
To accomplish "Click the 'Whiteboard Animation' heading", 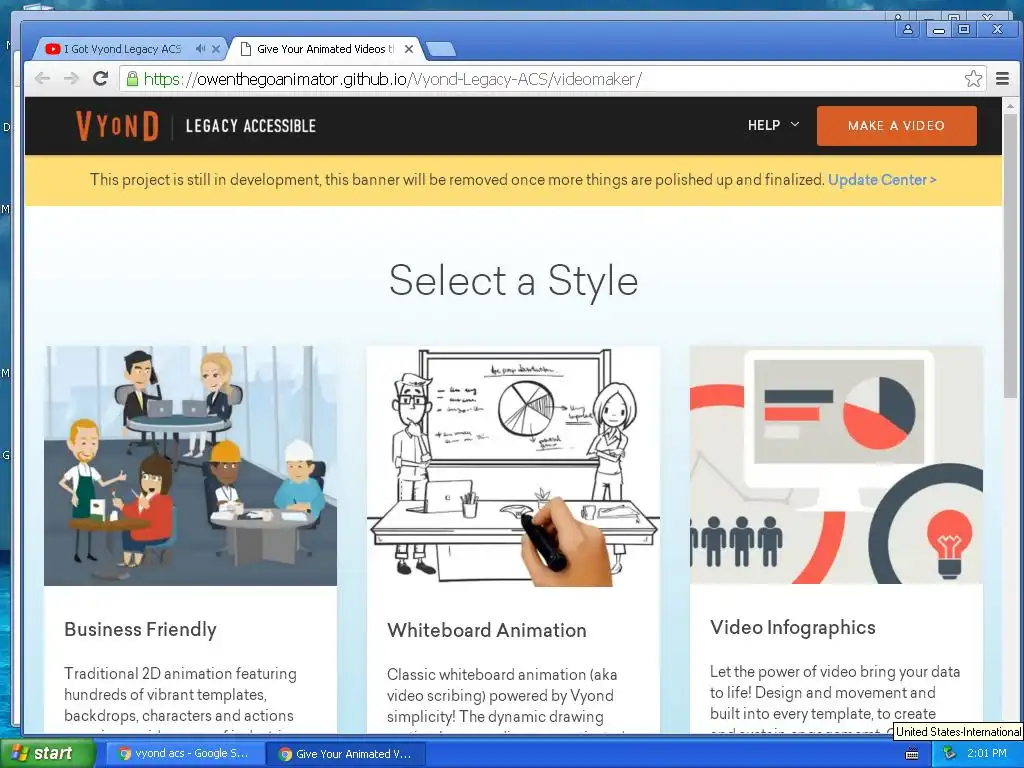I will (x=487, y=630).
